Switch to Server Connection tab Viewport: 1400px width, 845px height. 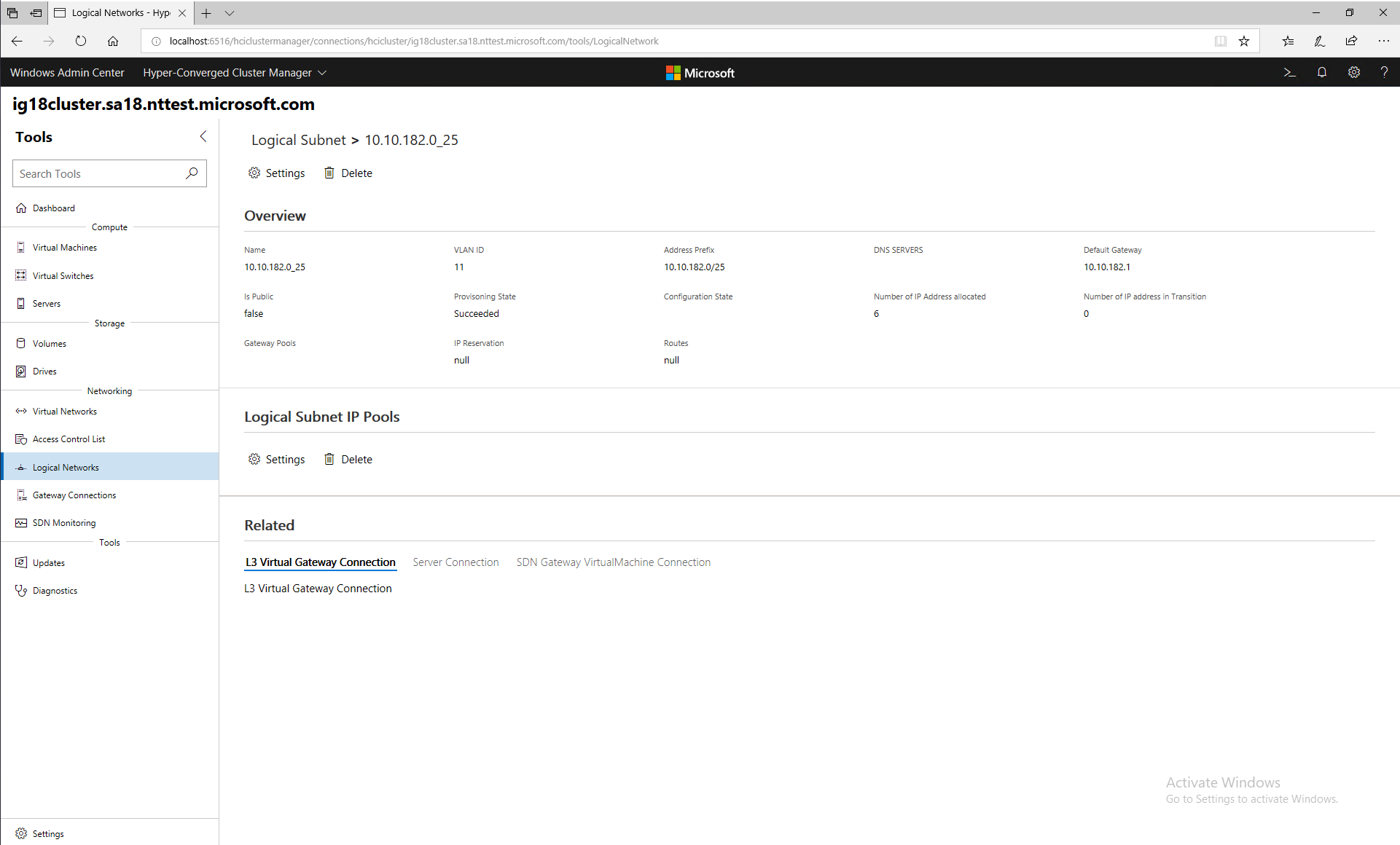click(456, 562)
